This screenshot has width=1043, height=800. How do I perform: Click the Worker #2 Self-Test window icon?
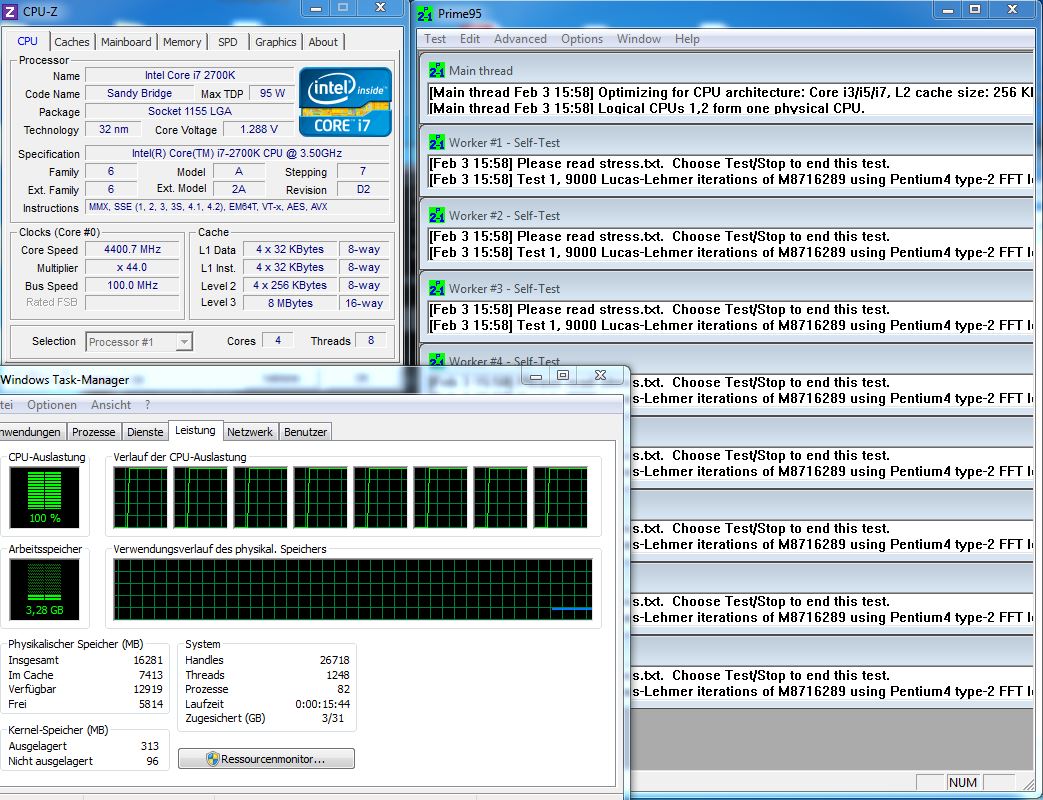[436, 215]
